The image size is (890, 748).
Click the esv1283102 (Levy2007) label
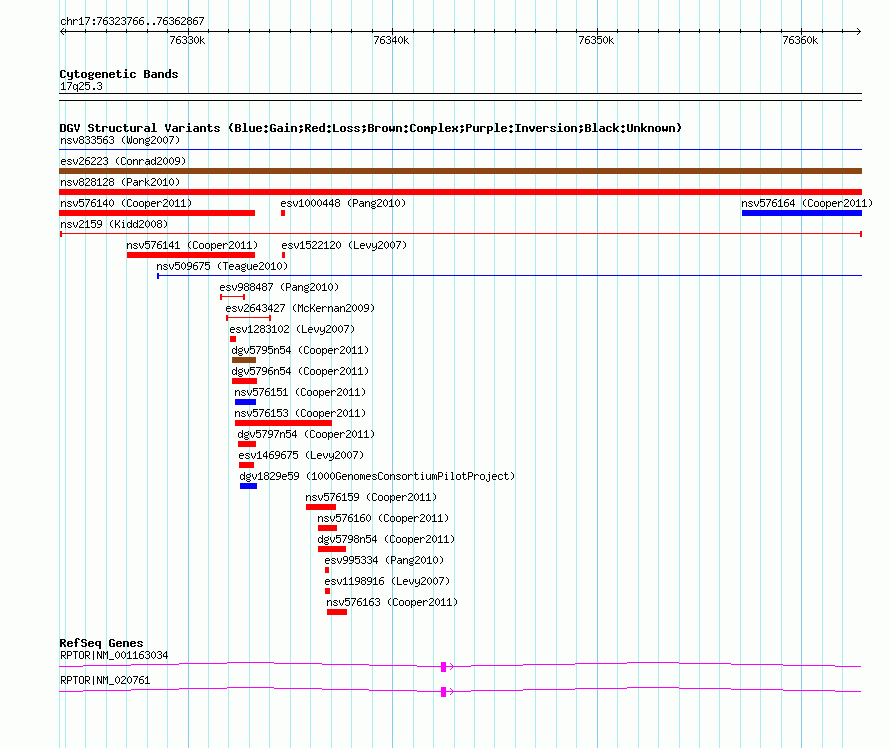292,329
